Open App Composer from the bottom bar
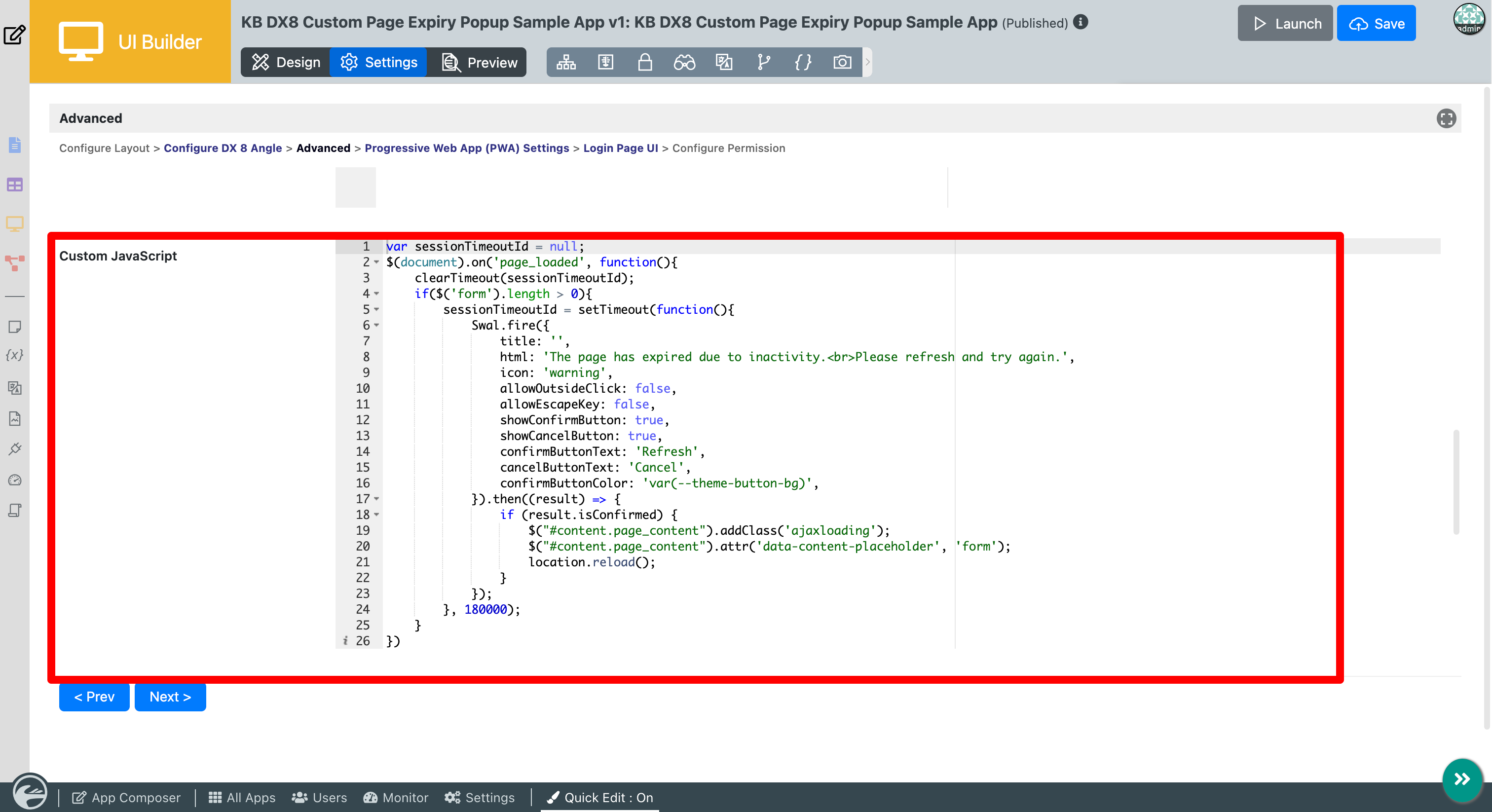 [126, 798]
